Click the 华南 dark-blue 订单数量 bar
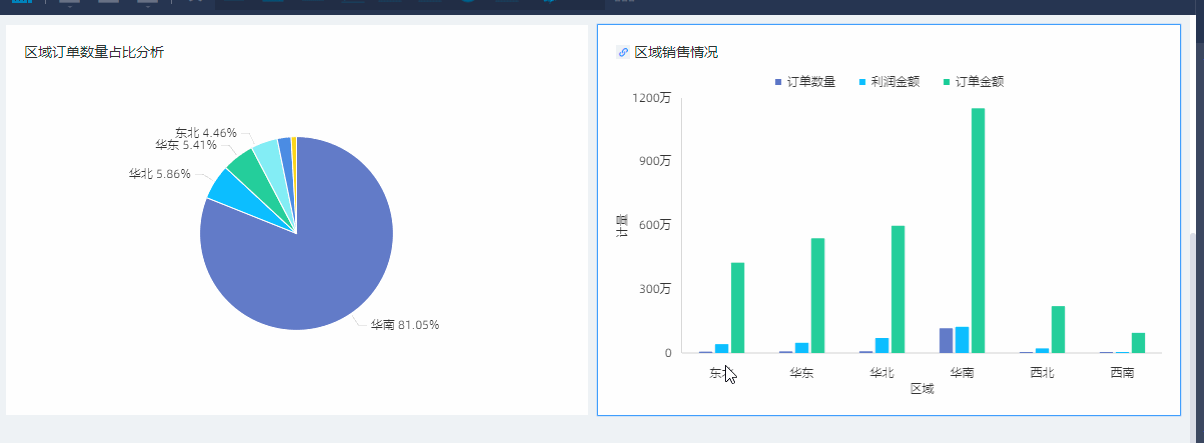Image resolution: width=1204 pixels, height=443 pixels. coord(946,340)
